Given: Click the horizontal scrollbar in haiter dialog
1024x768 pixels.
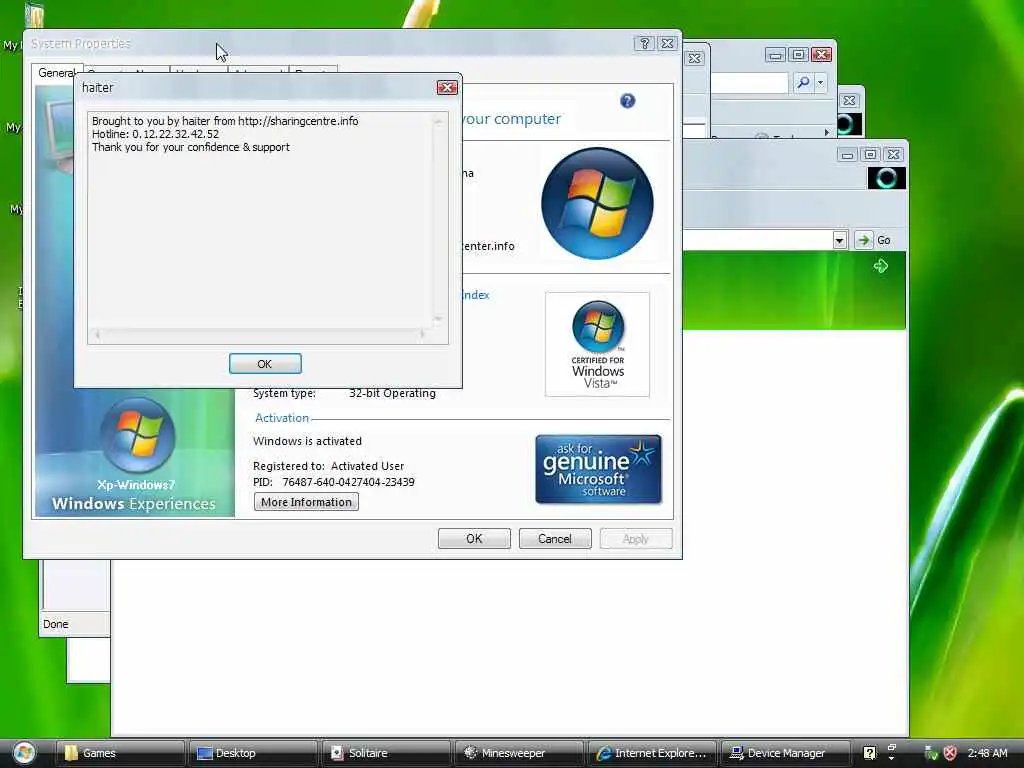Looking at the screenshot, I should click(x=260, y=334).
